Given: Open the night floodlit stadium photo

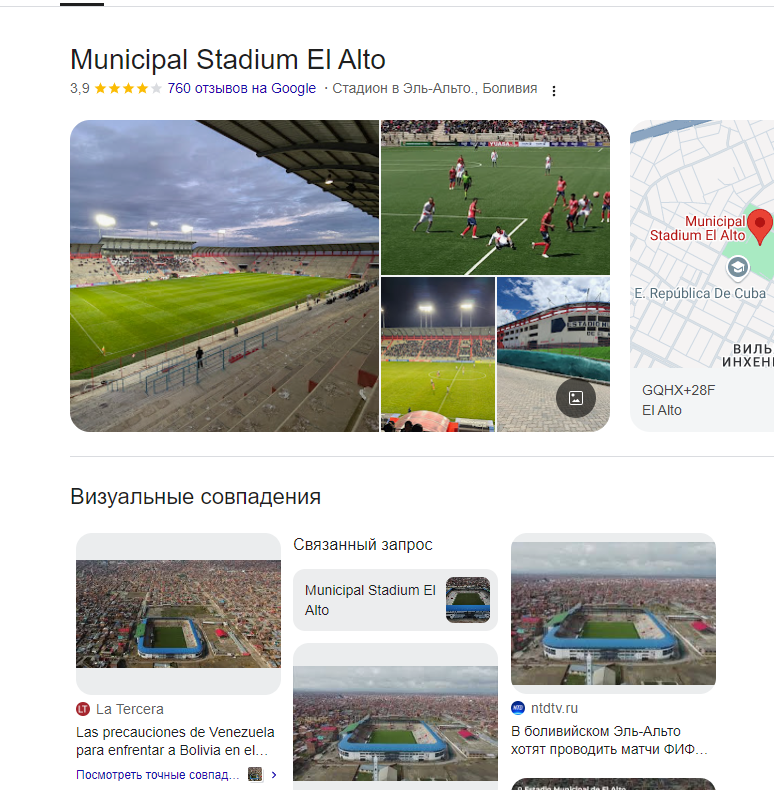Looking at the screenshot, I should [x=438, y=354].
